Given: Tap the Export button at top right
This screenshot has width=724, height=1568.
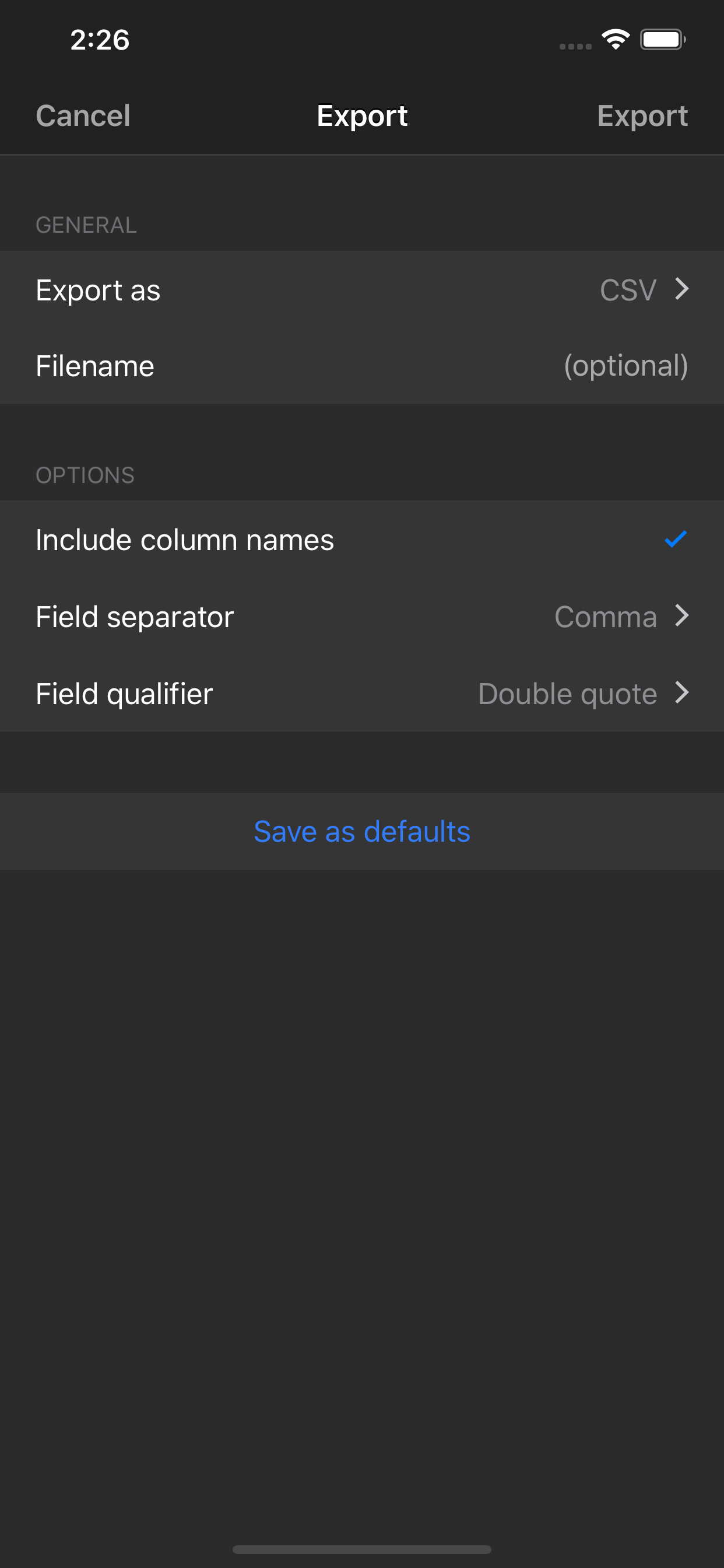Looking at the screenshot, I should 642,116.
